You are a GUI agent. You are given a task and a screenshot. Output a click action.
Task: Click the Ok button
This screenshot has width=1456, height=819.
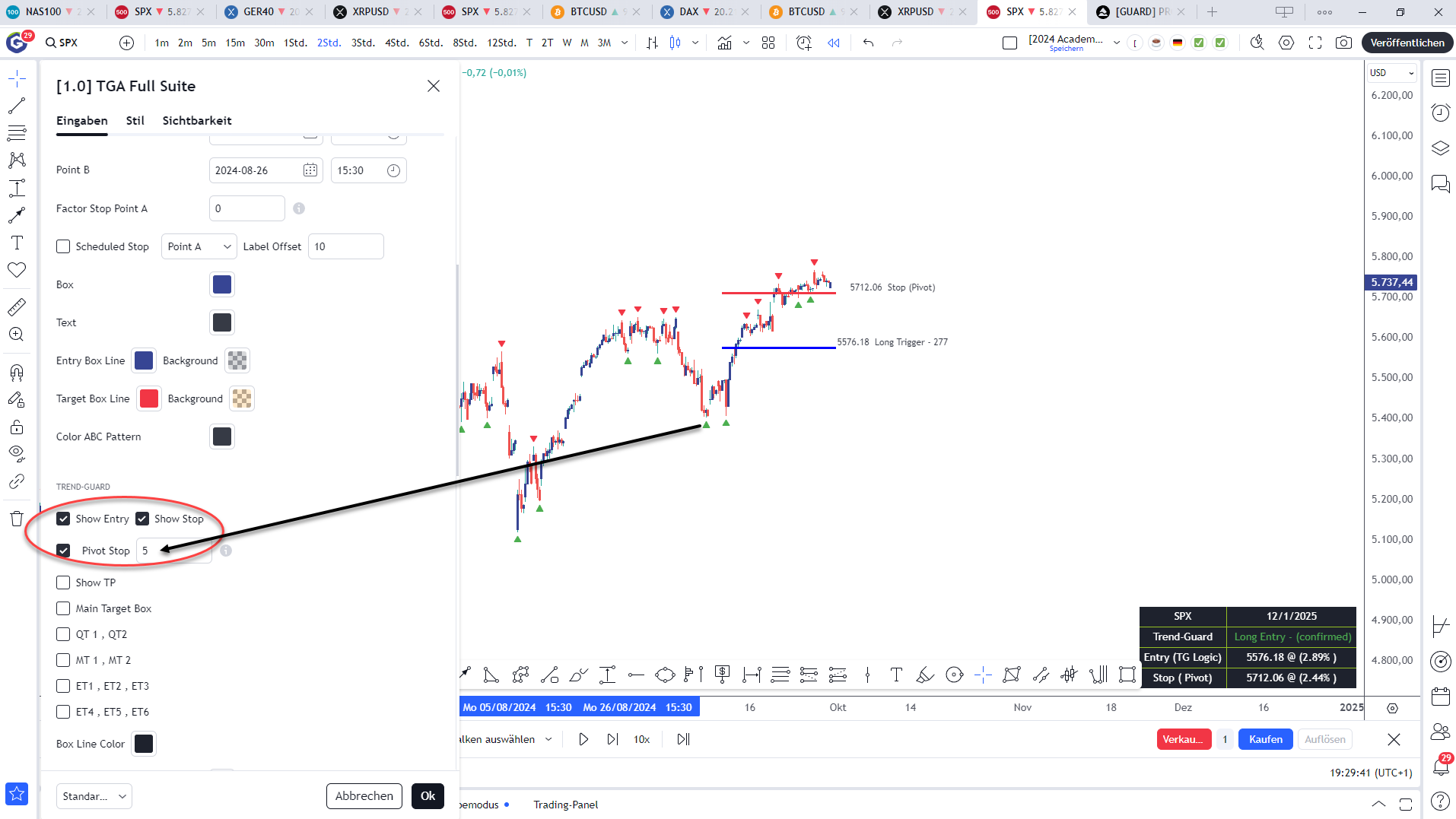point(428,796)
